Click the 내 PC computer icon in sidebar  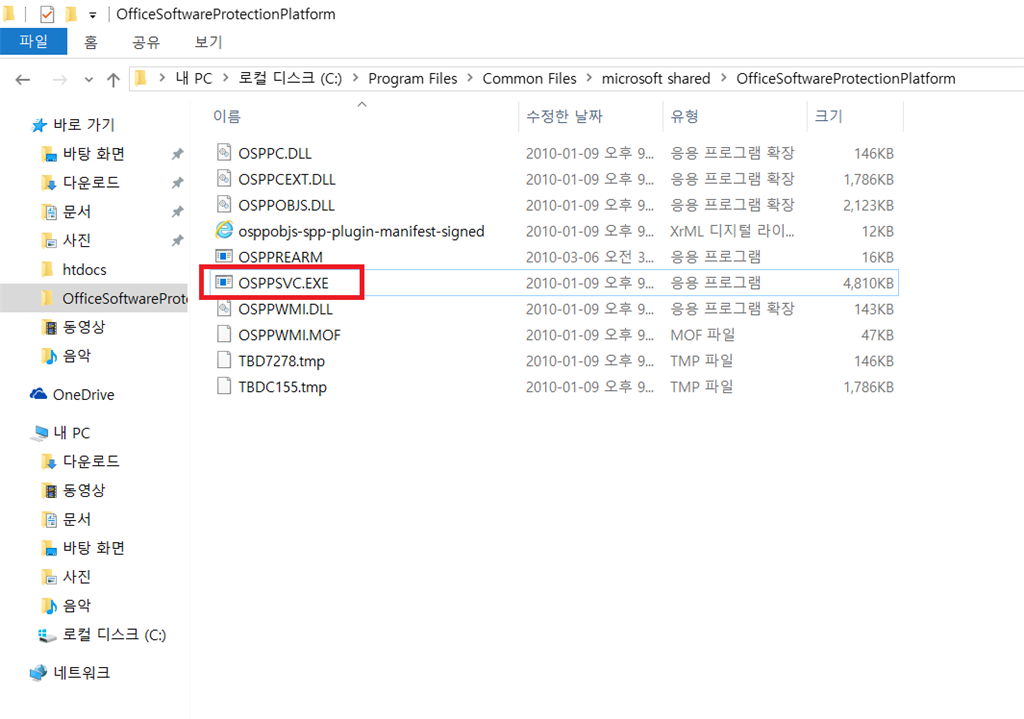40,432
